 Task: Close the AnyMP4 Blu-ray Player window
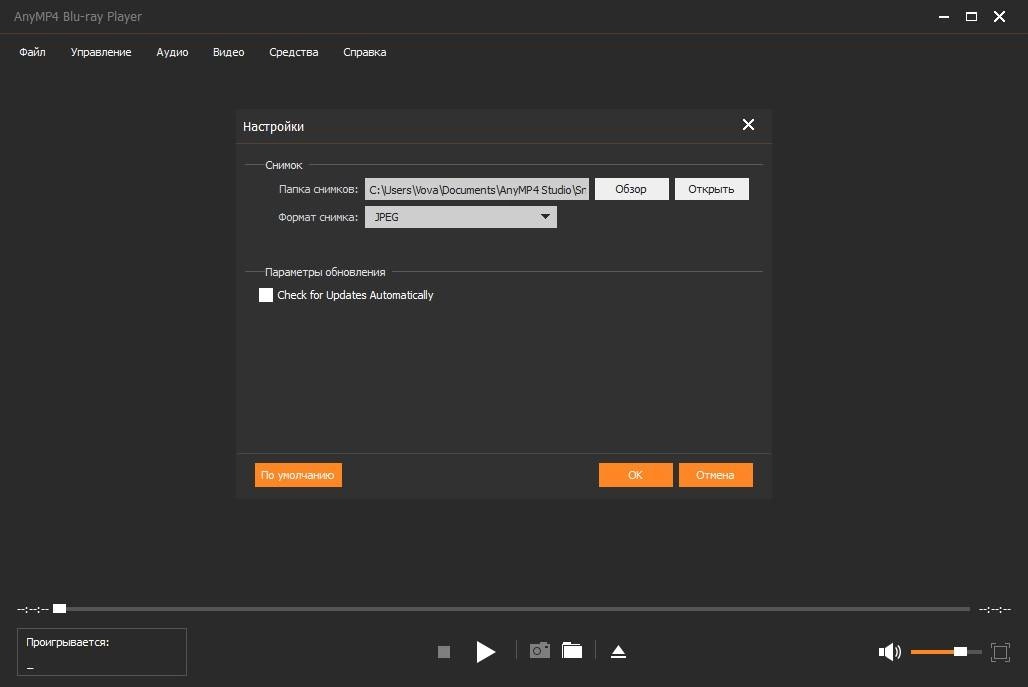point(999,16)
